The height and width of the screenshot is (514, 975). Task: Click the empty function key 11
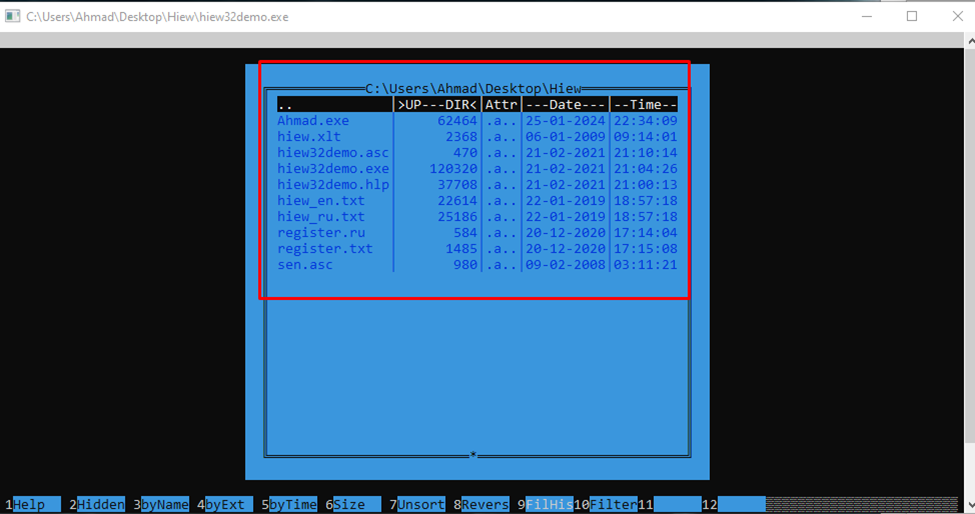point(670,504)
